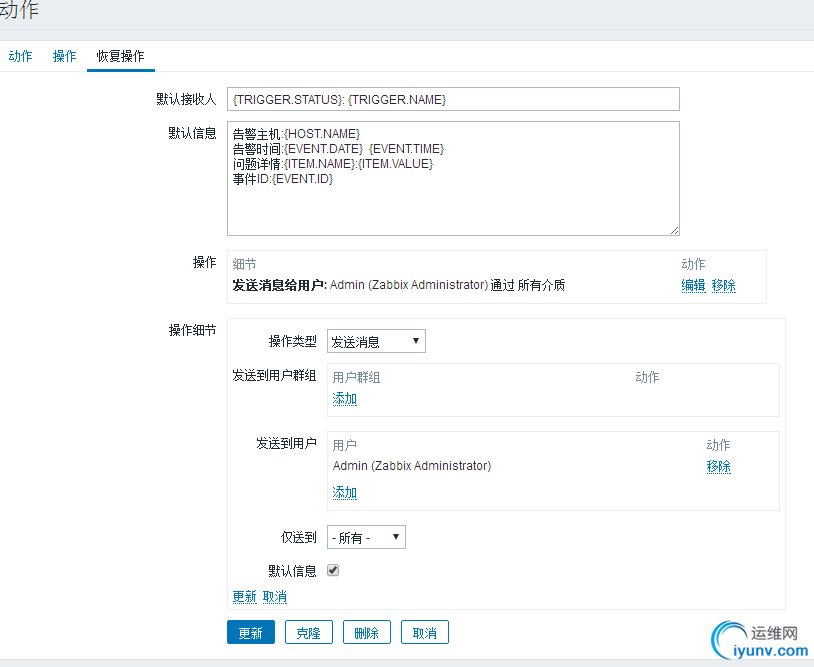The image size is (814, 667).
Task: Grab the textarea resize handle corner
Action: tap(674, 230)
